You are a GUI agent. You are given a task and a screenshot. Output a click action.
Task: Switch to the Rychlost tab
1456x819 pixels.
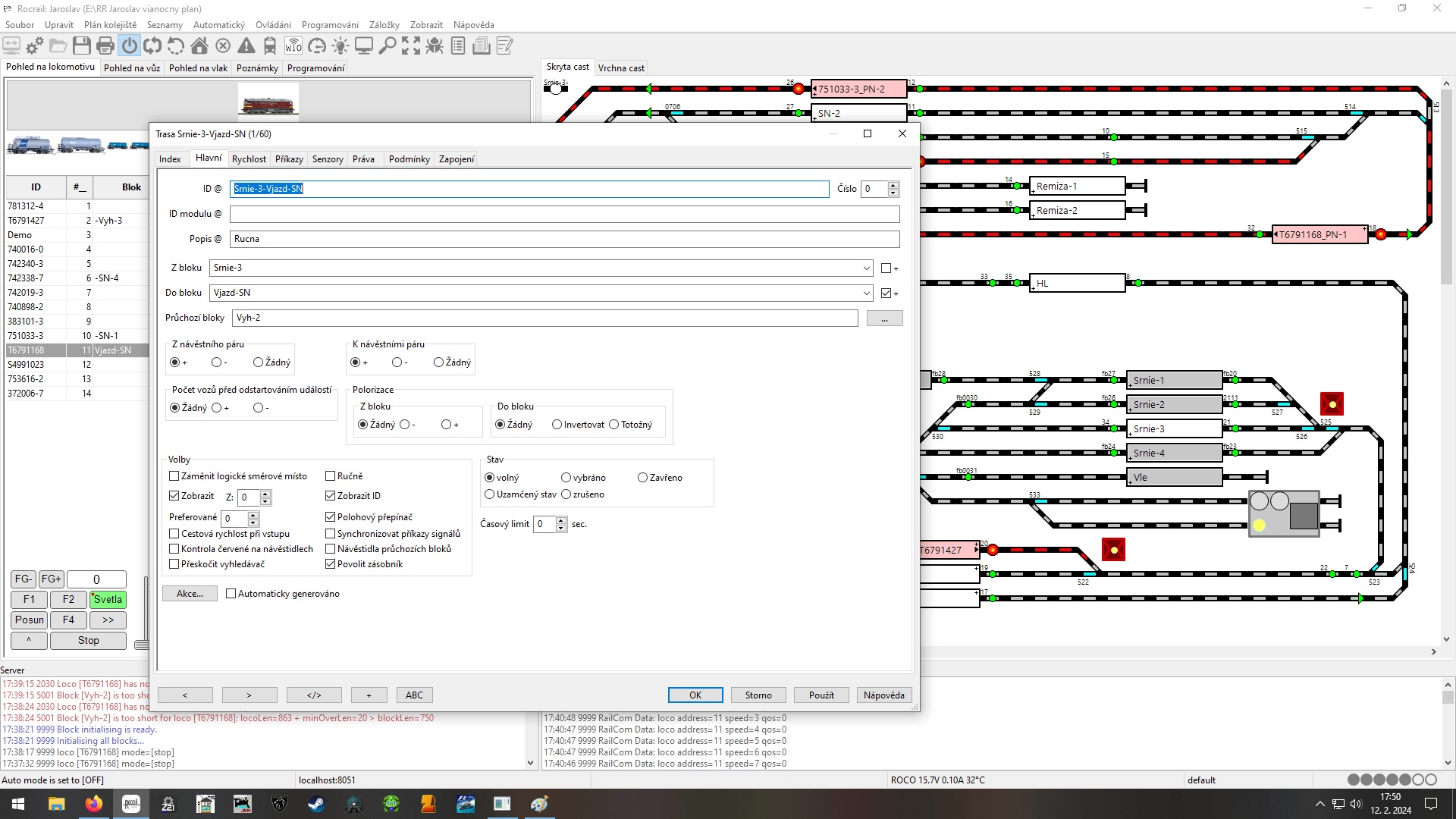coord(249,159)
